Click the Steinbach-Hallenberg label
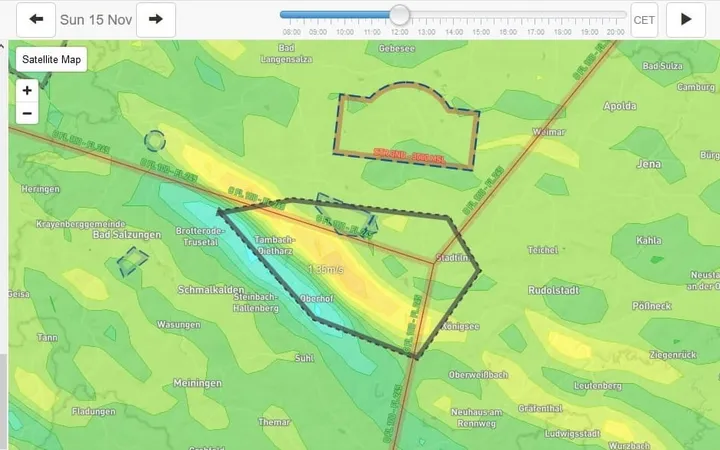Image resolution: width=720 pixels, height=450 pixels. pos(256,303)
